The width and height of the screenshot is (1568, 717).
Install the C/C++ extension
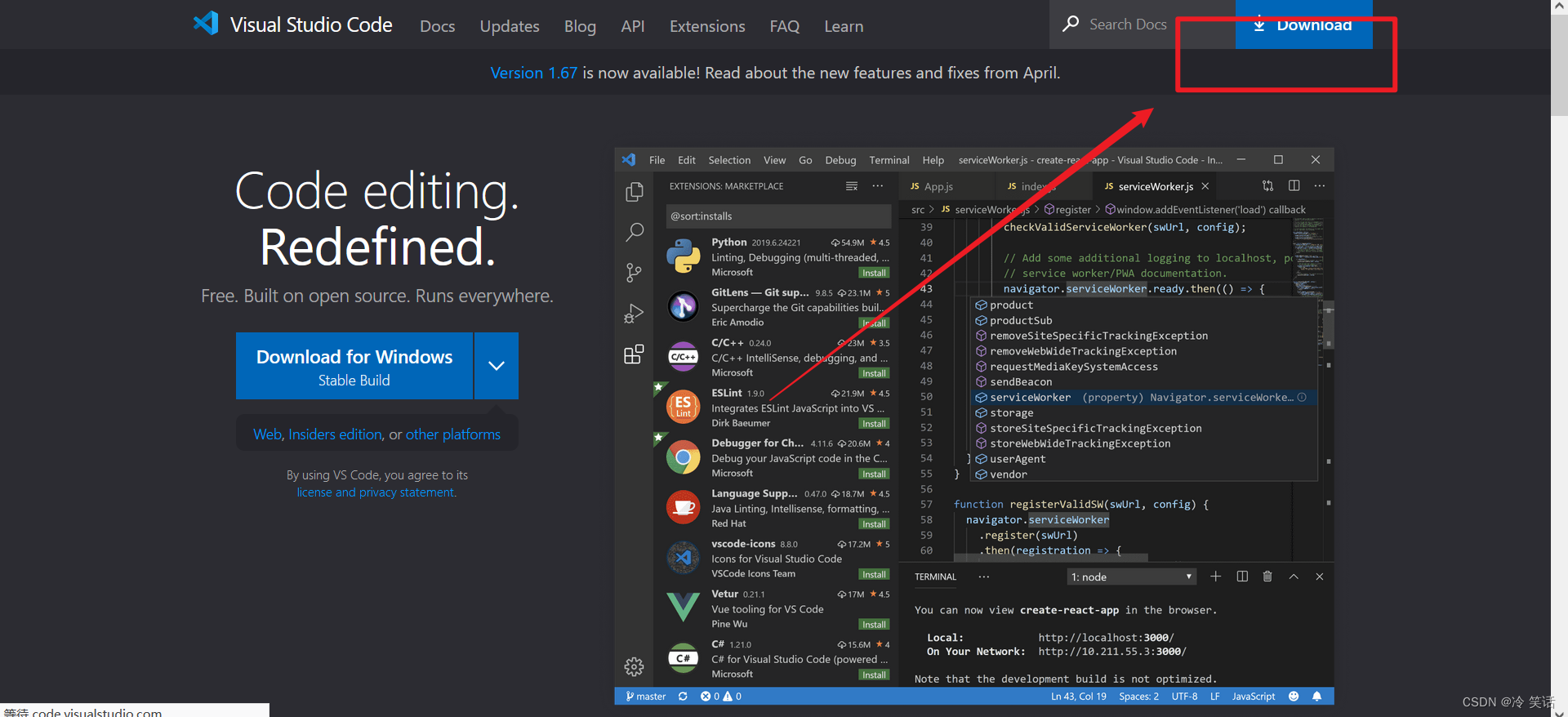pos(874,373)
